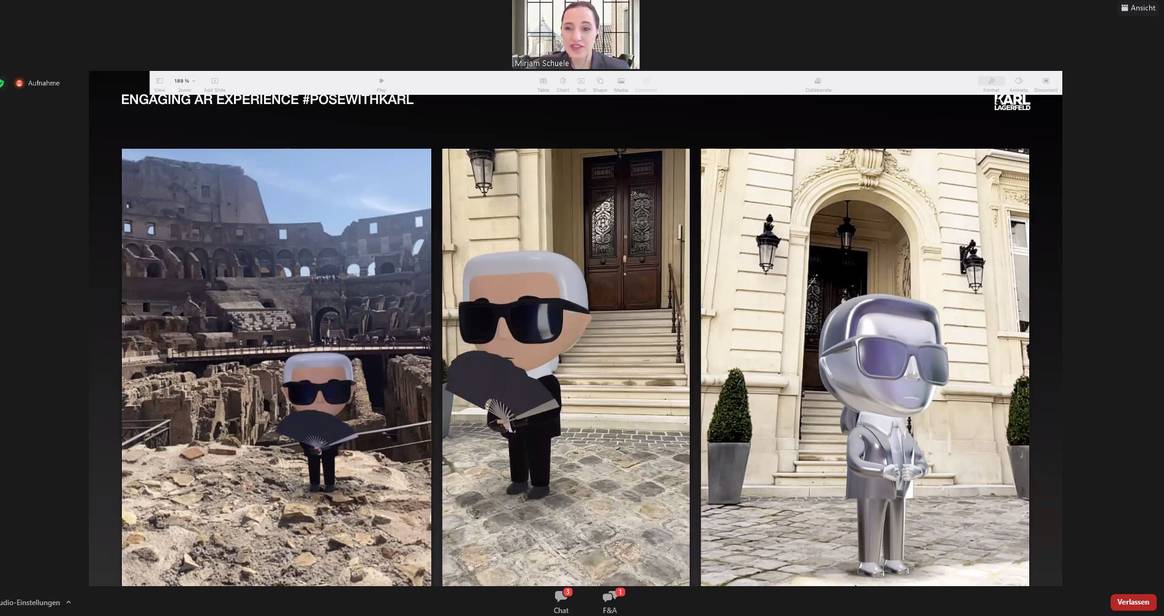Insert a Table from the toolbar

[x=543, y=84]
